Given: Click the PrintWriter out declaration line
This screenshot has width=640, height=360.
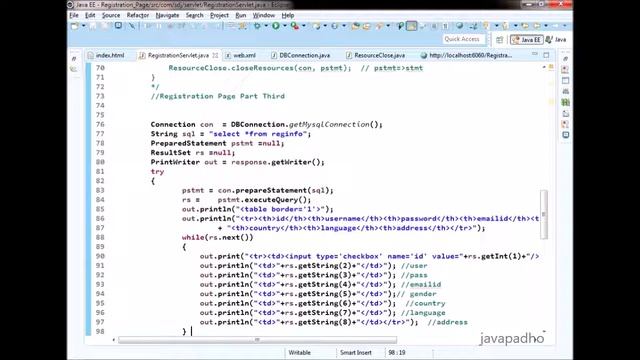Looking at the screenshot, I should click(238, 162).
